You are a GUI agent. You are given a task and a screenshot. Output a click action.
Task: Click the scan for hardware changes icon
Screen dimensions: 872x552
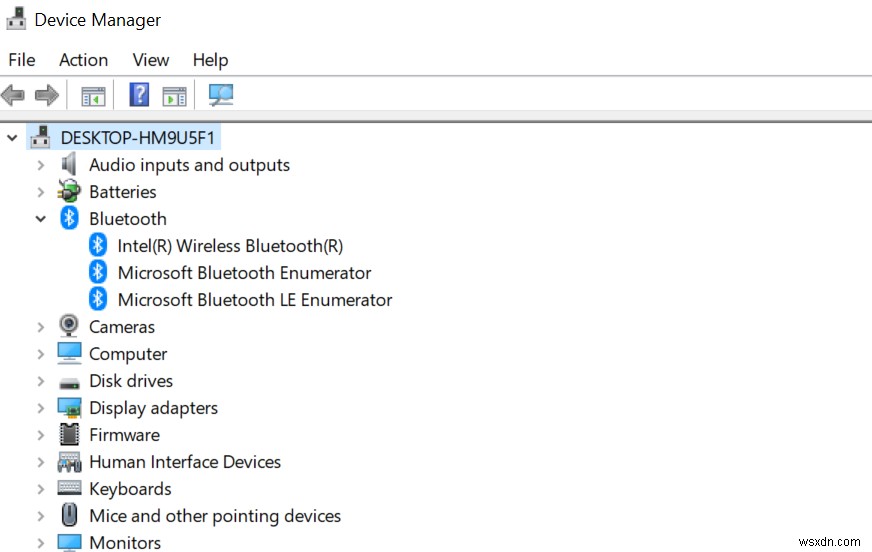pos(220,95)
